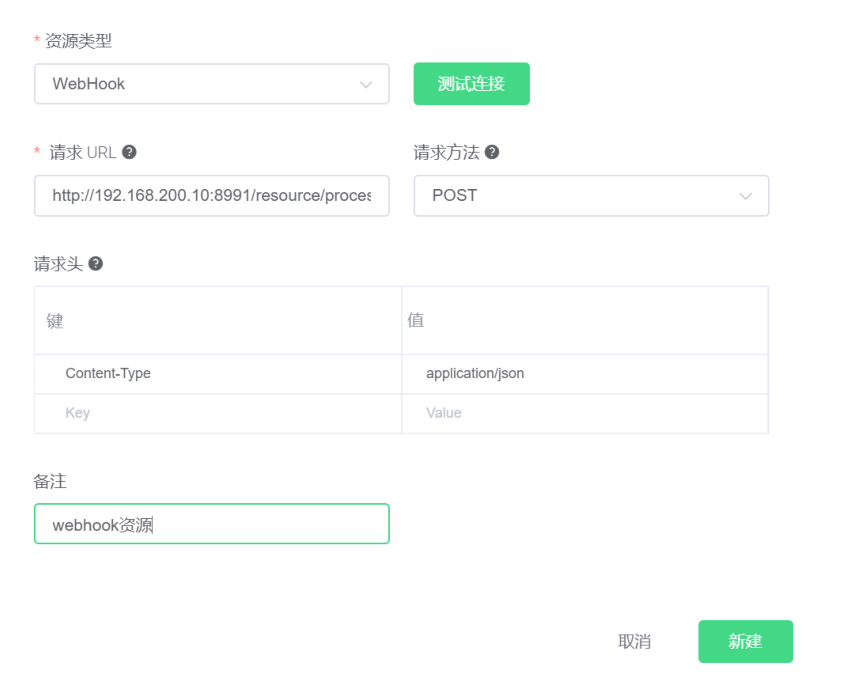The height and width of the screenshot is (682, 847).
Task: Click the 资源类型 field label
Action: pos(78,40)
